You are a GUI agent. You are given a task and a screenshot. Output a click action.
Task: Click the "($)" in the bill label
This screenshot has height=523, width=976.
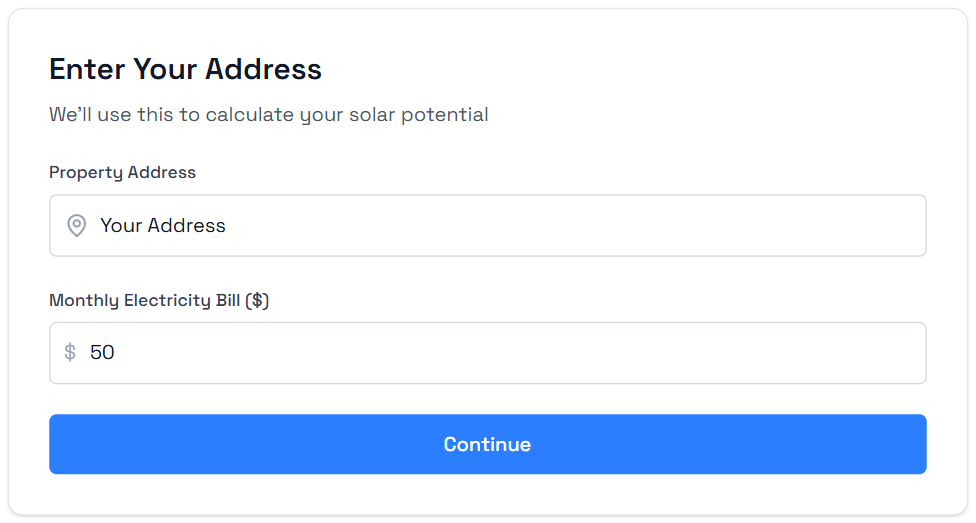[257, 300]
